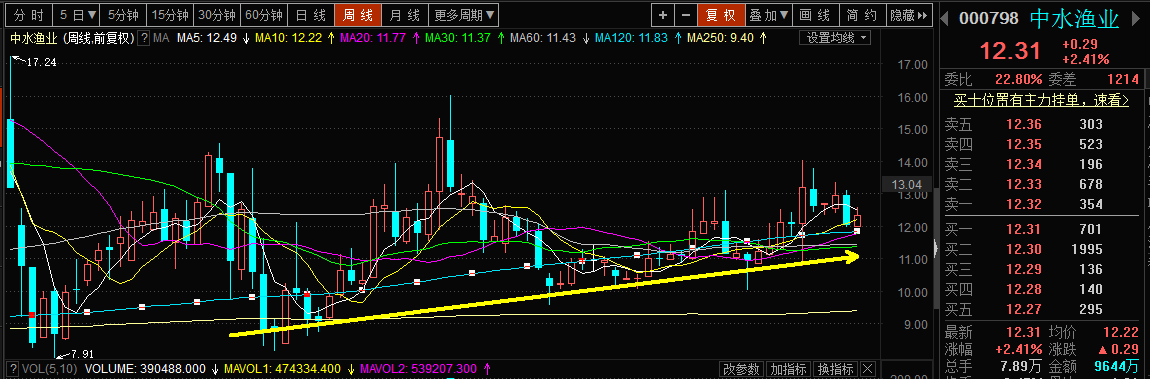Expand 更多周期 more periods dropdown
This screenshot has width=1150, height=379.
(x=464, y=15)
